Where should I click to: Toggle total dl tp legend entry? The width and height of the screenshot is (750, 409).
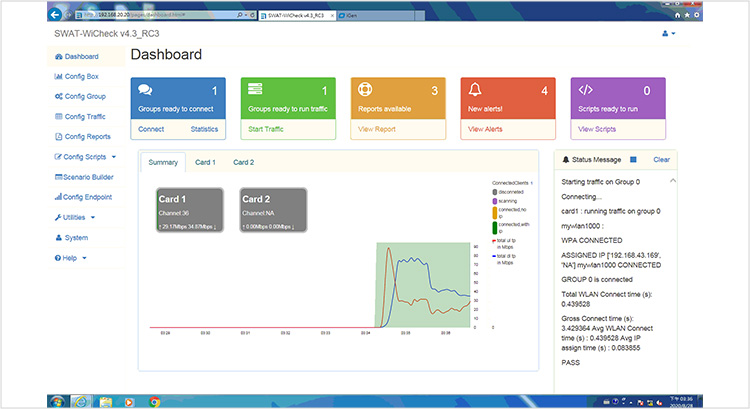click(503, 259)
